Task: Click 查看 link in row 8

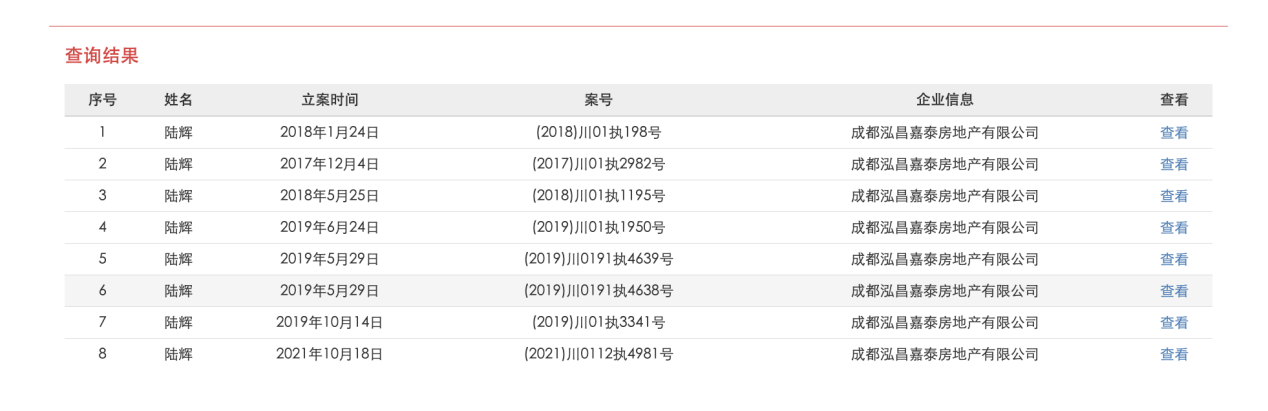Action: 1173,354
